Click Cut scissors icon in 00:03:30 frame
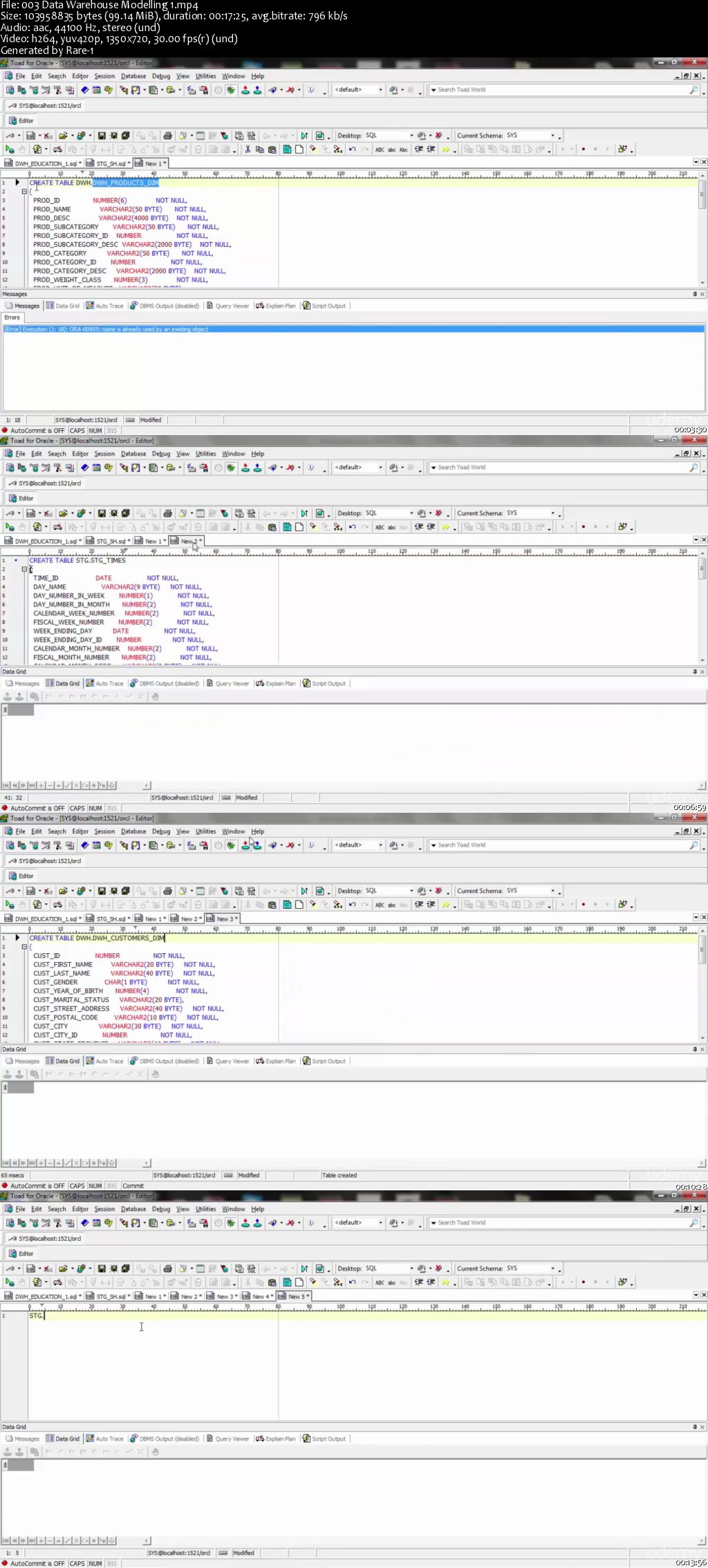This screenshot has height=1568, width=708. tap(248, 149)
